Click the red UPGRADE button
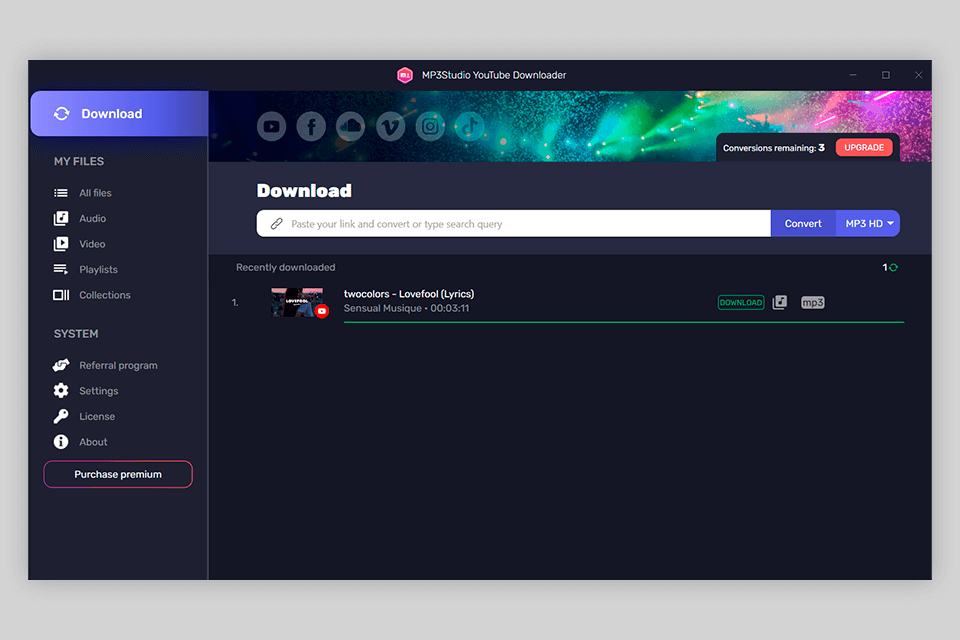The image size is (960, 640). point(864,147)
